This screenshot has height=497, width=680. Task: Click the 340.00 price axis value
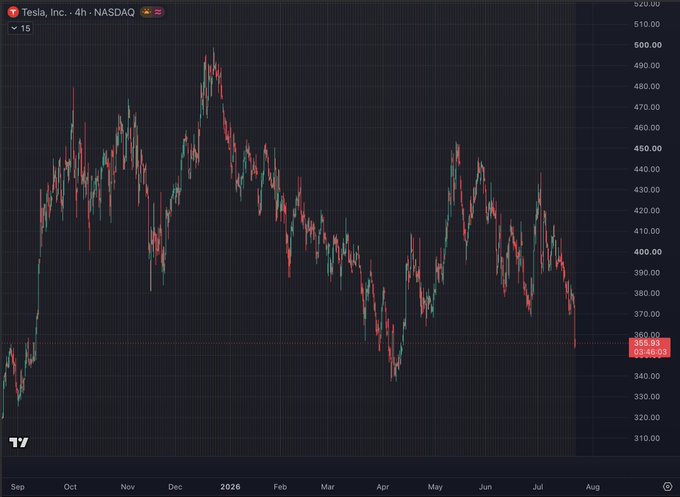(647, 376)
